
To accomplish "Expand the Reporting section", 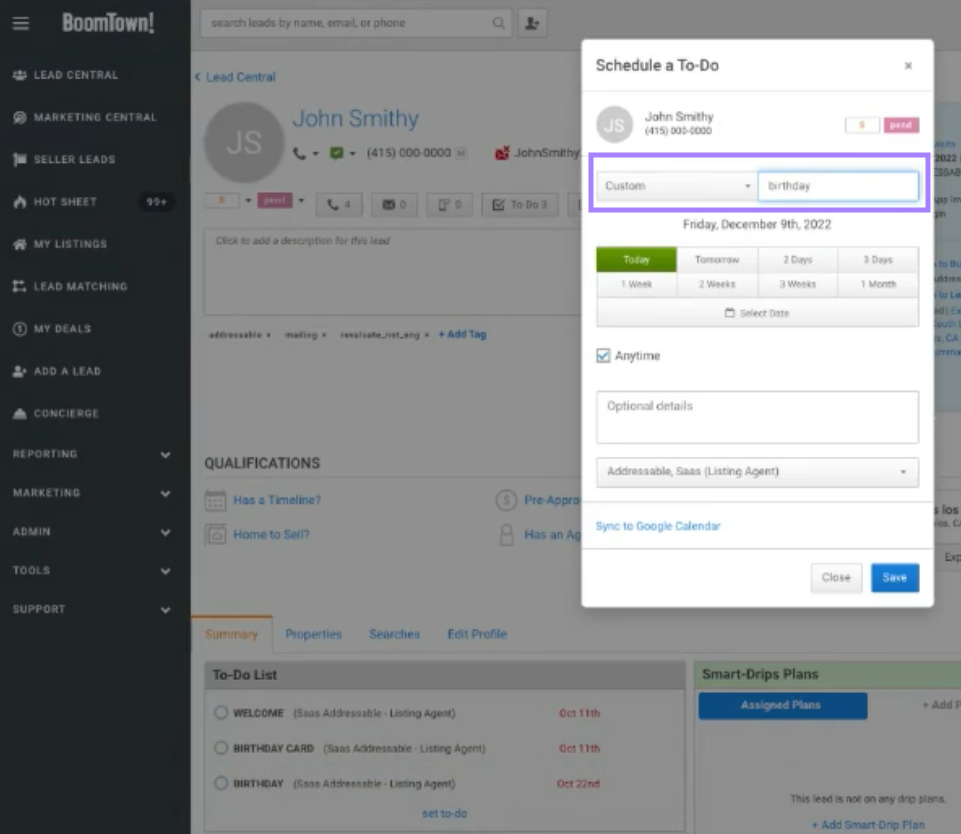I will pyautogui.click(x=92, y=454).
